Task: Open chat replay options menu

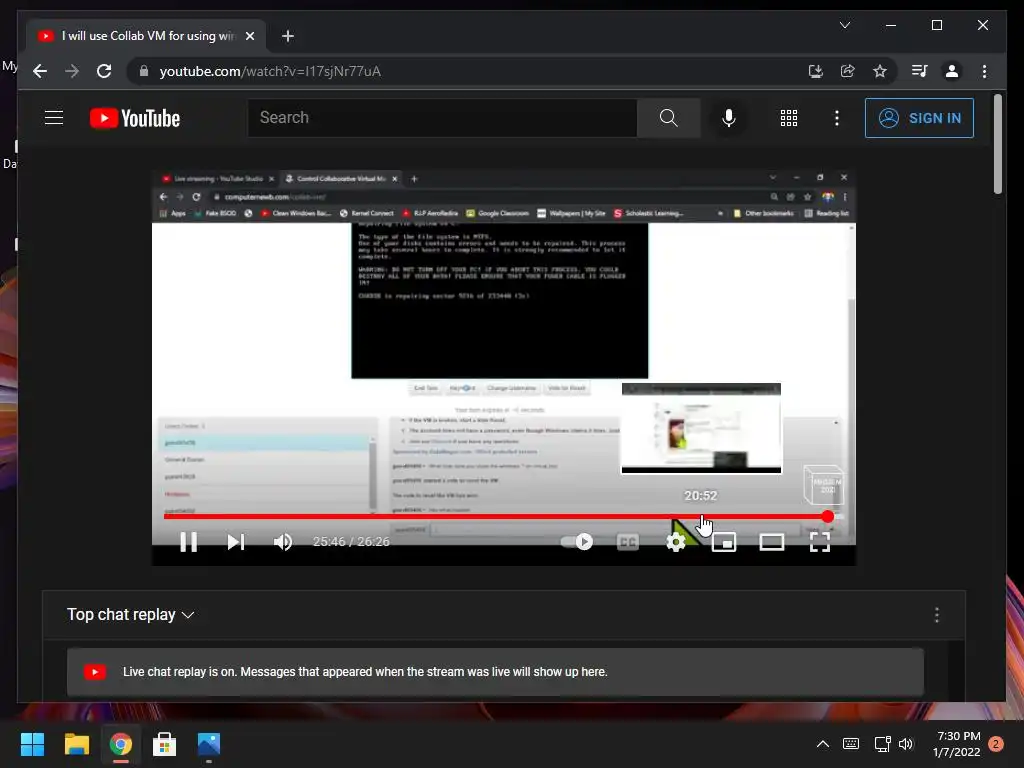Action: point(936,615)
